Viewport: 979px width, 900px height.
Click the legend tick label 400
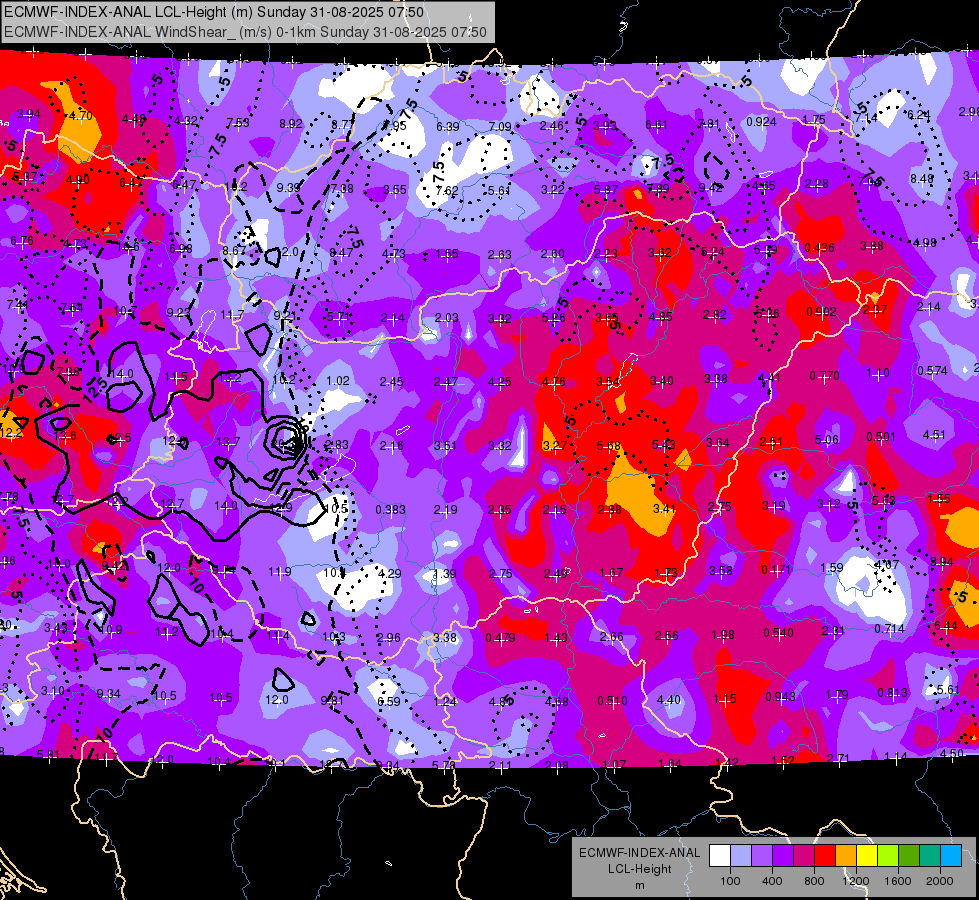[x=772, y=881]
